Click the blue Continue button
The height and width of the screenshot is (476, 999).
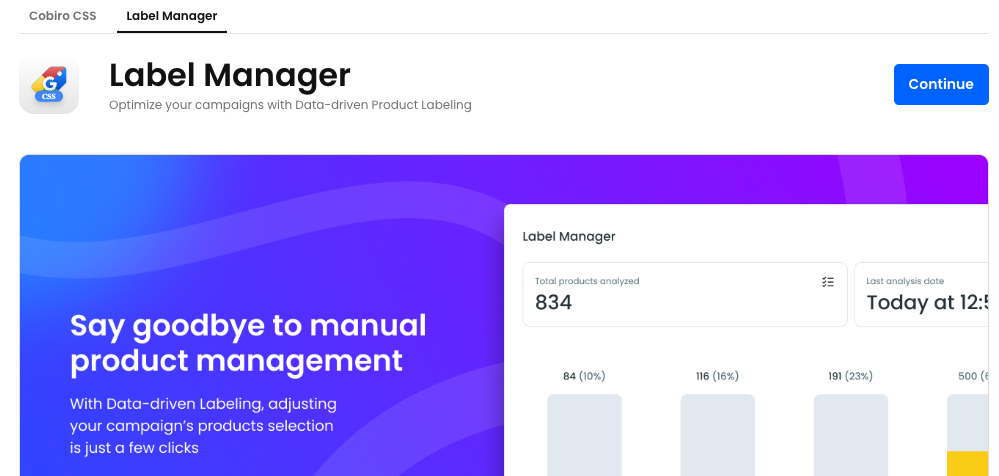tap(941, 84)
